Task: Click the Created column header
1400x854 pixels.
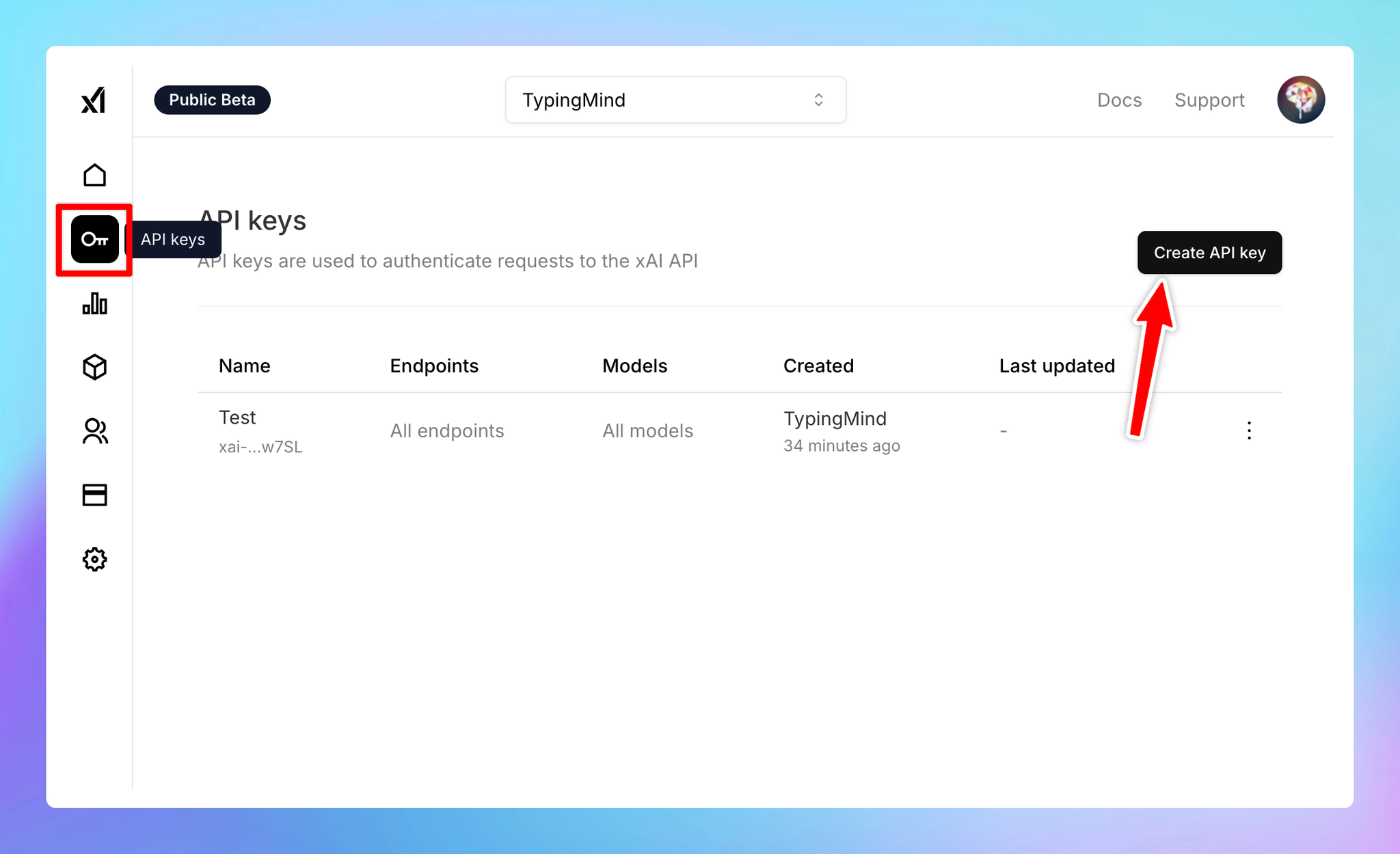Action: pyautogui.click(x=818, y=366)
